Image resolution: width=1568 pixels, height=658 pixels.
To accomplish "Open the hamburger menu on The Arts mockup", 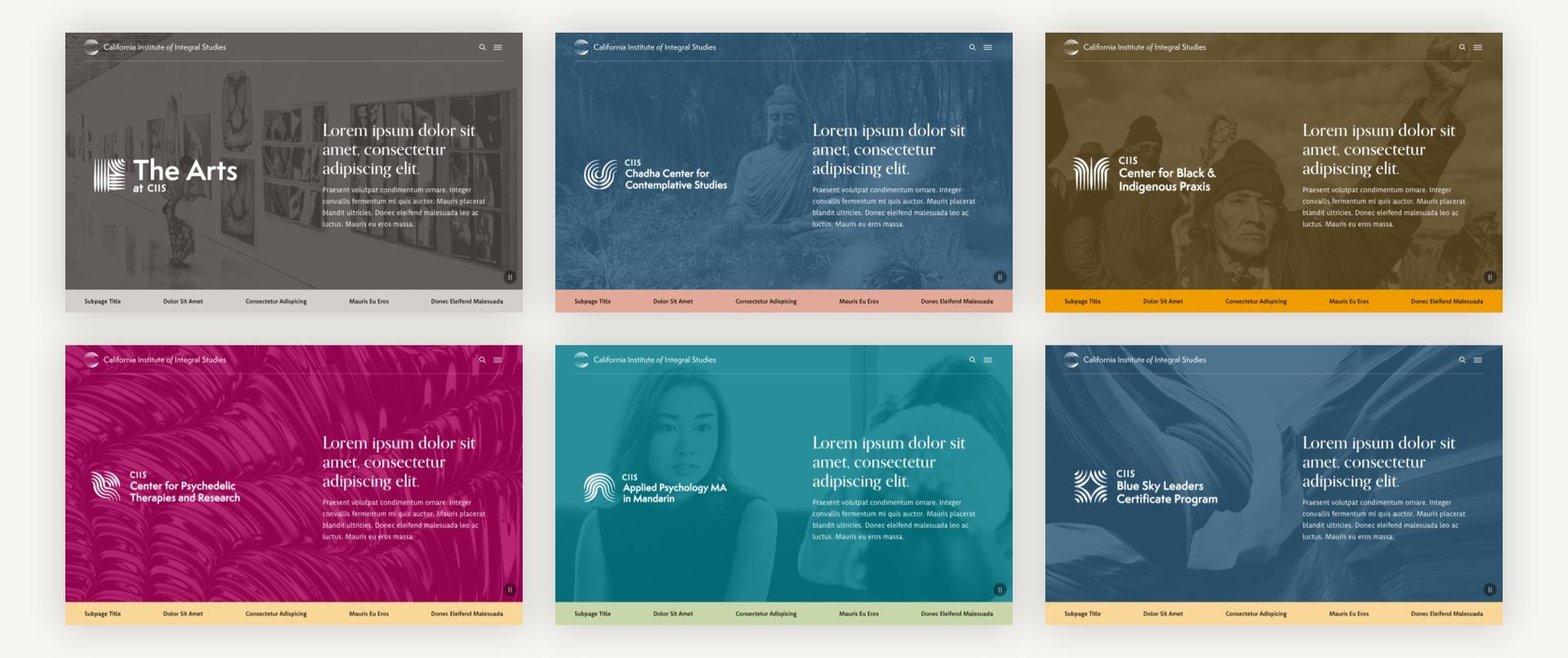I will [497, 47].
